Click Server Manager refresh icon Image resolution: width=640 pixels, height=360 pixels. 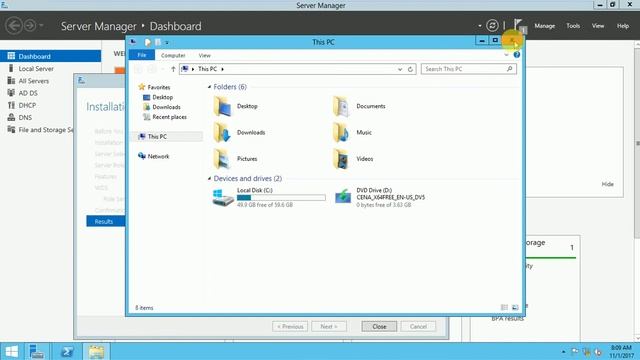pyautogui.click(x=492, y=26)
